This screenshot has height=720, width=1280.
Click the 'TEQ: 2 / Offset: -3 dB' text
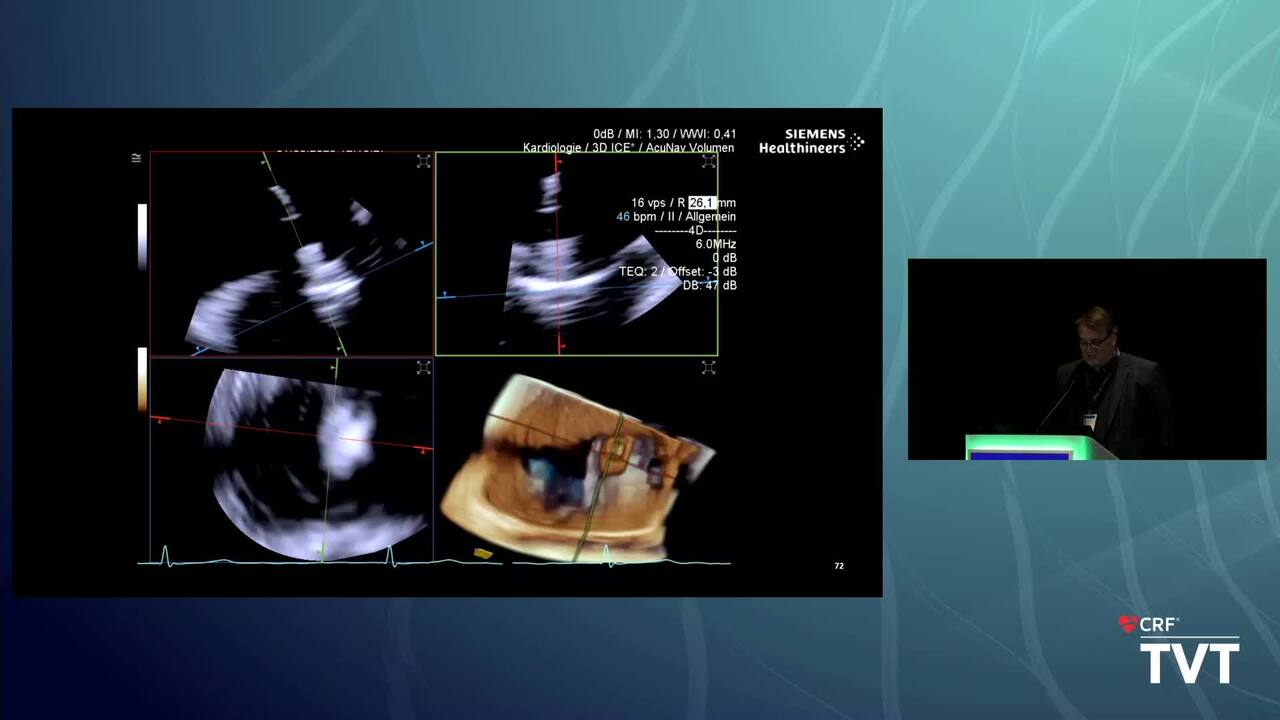678,272
